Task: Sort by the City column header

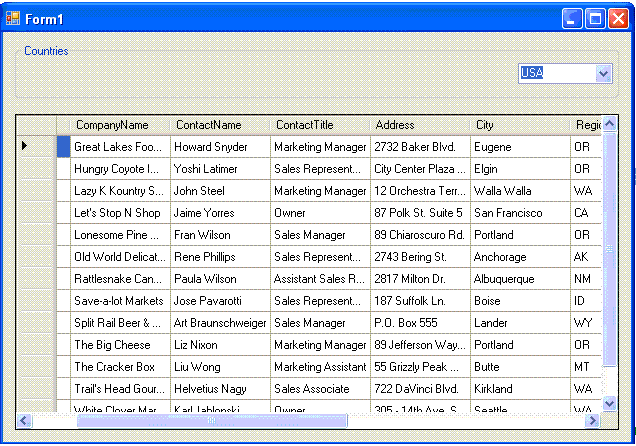Action: (520, 125)
